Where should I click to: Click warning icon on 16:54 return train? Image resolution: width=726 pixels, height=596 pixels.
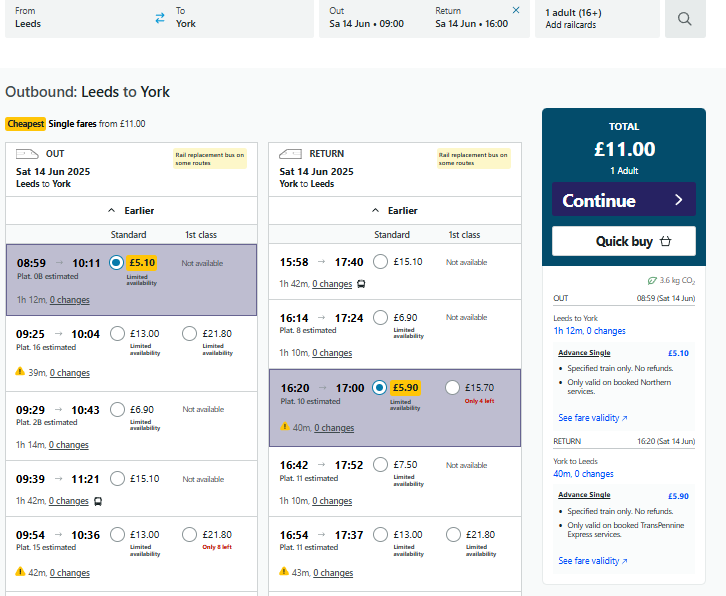pyautogui.click(x=284, y=571)
